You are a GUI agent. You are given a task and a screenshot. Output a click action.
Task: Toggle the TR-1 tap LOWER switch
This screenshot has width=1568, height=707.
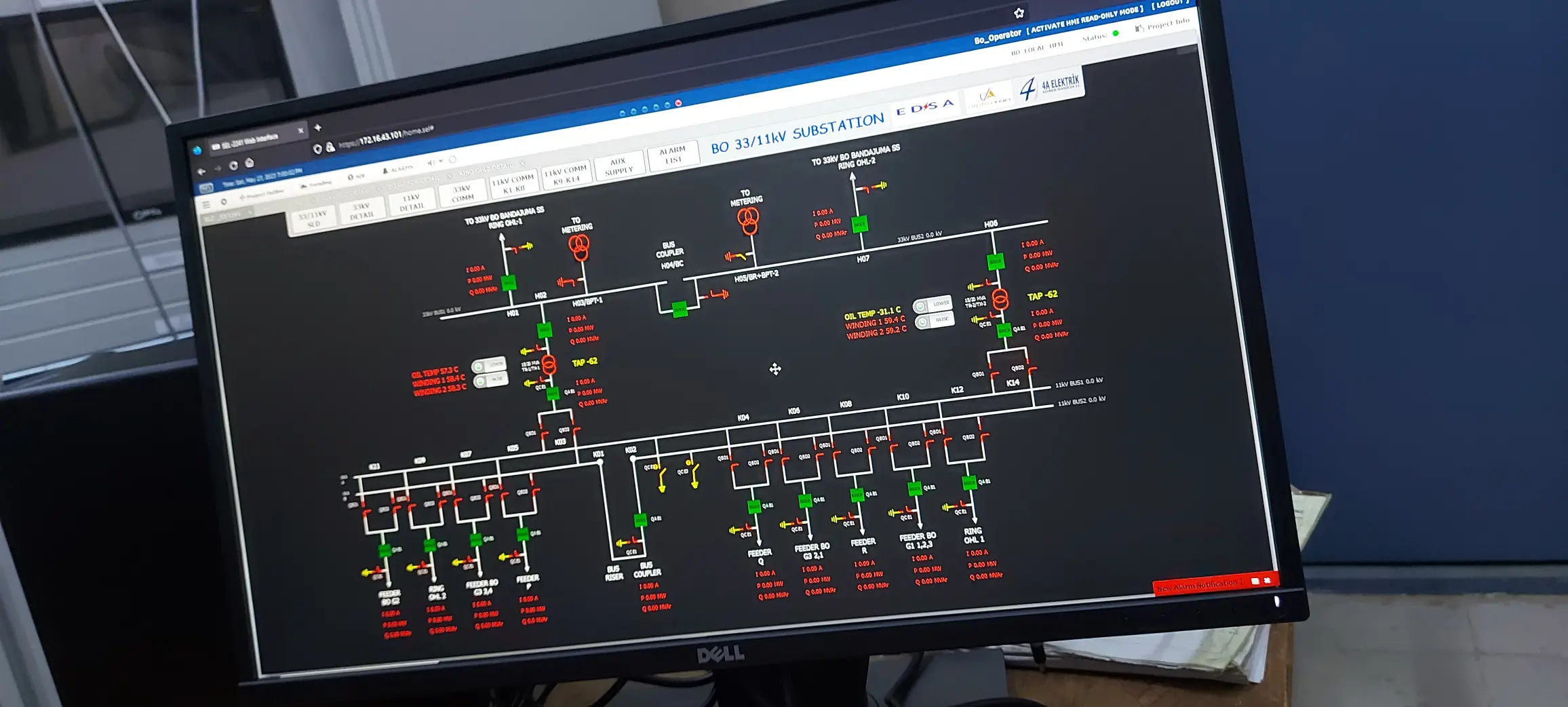(x=489, y=365)
